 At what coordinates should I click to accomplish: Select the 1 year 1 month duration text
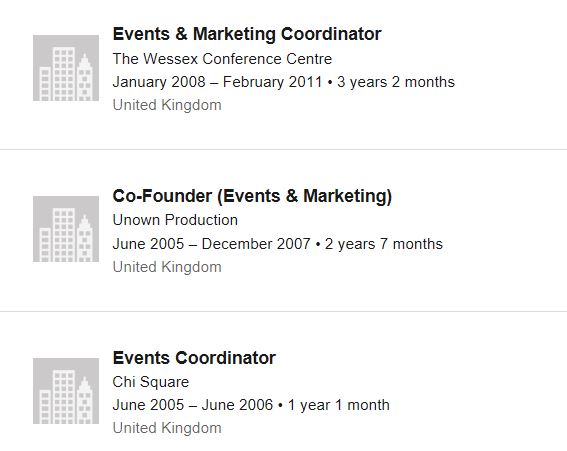[339, 405]
